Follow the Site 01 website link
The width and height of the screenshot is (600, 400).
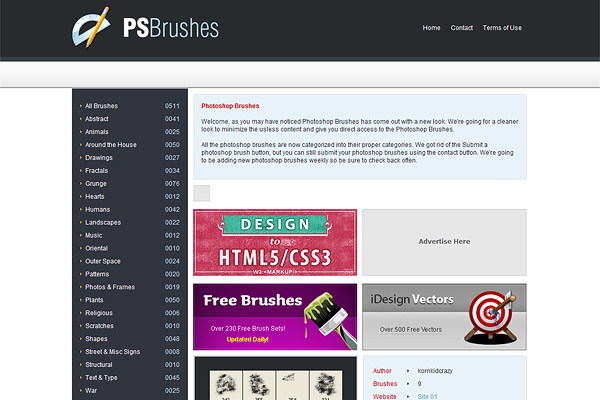click(427, 397)
